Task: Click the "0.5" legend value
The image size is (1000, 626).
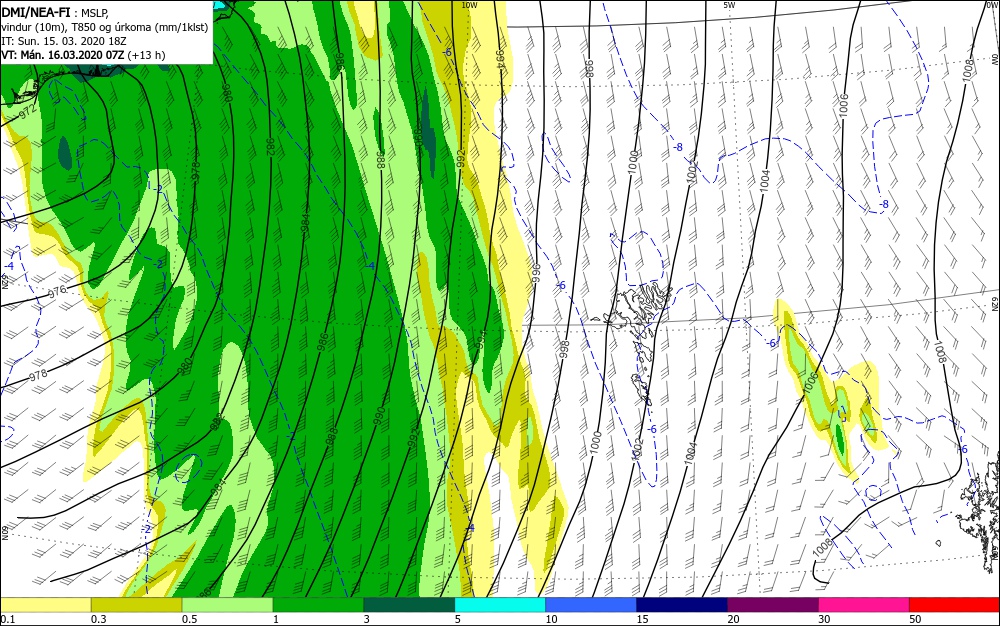Action: (x=189, y=619)
